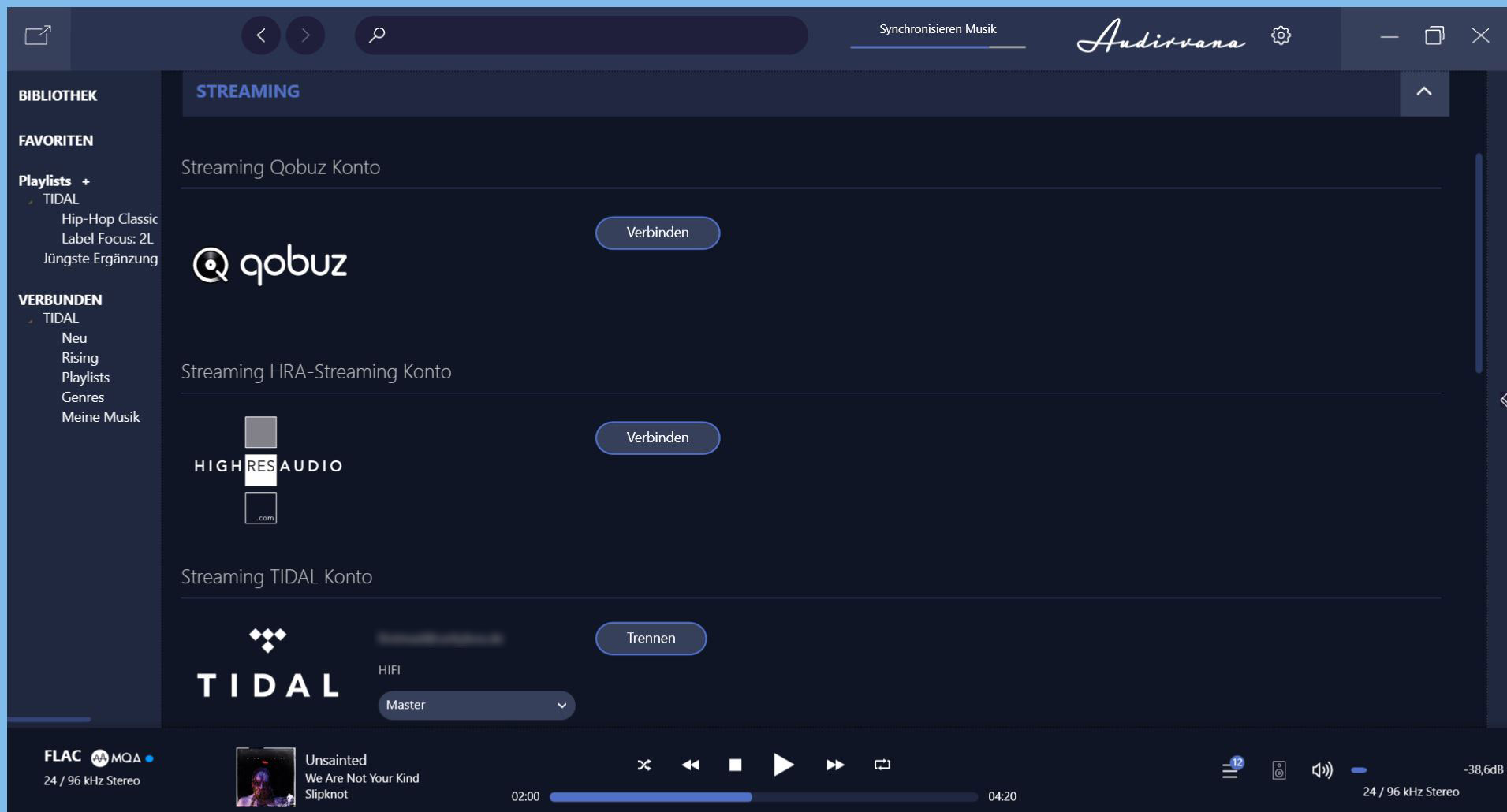This screenshot has height=812, width=1507.
Task: Open TIDAL Rising category
Action: (80, 357)
